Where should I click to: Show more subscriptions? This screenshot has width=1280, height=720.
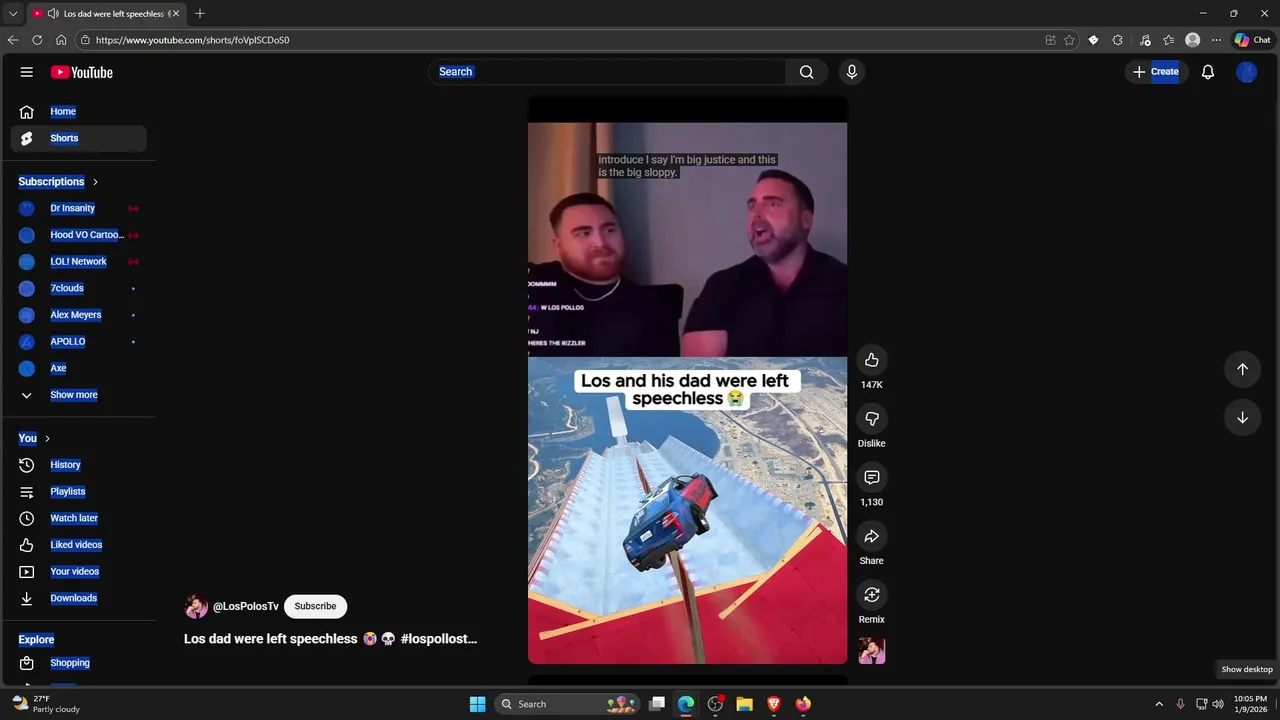click(78, 395)
